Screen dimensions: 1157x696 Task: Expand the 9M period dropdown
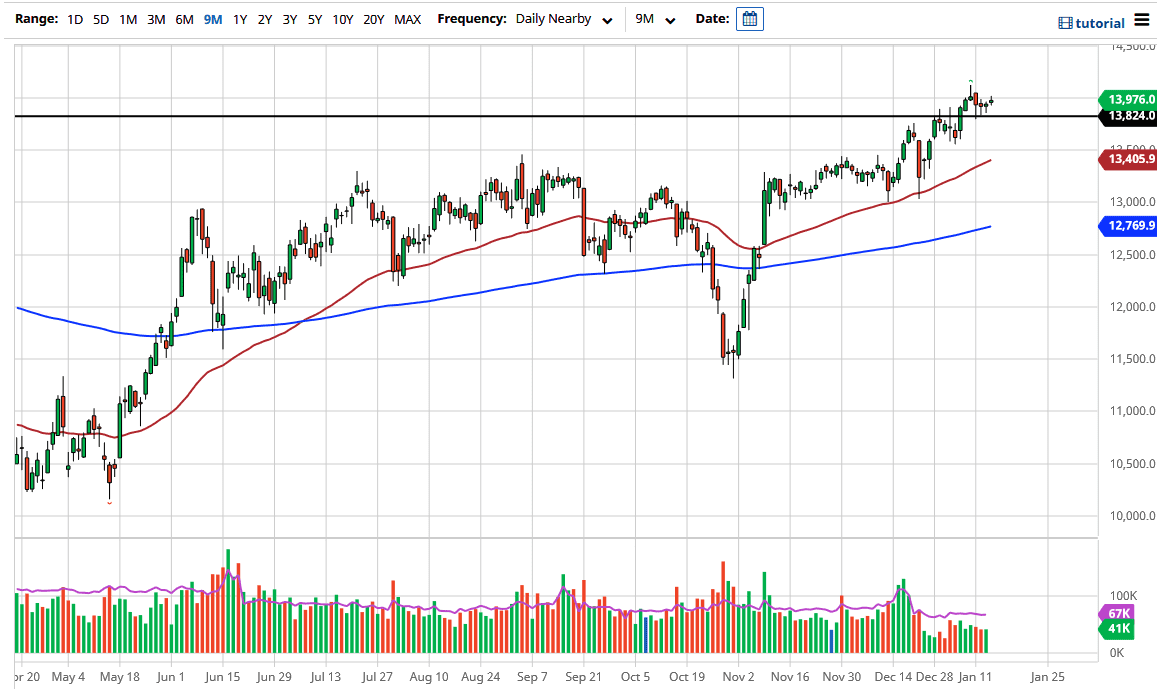(x=655, y=20)
